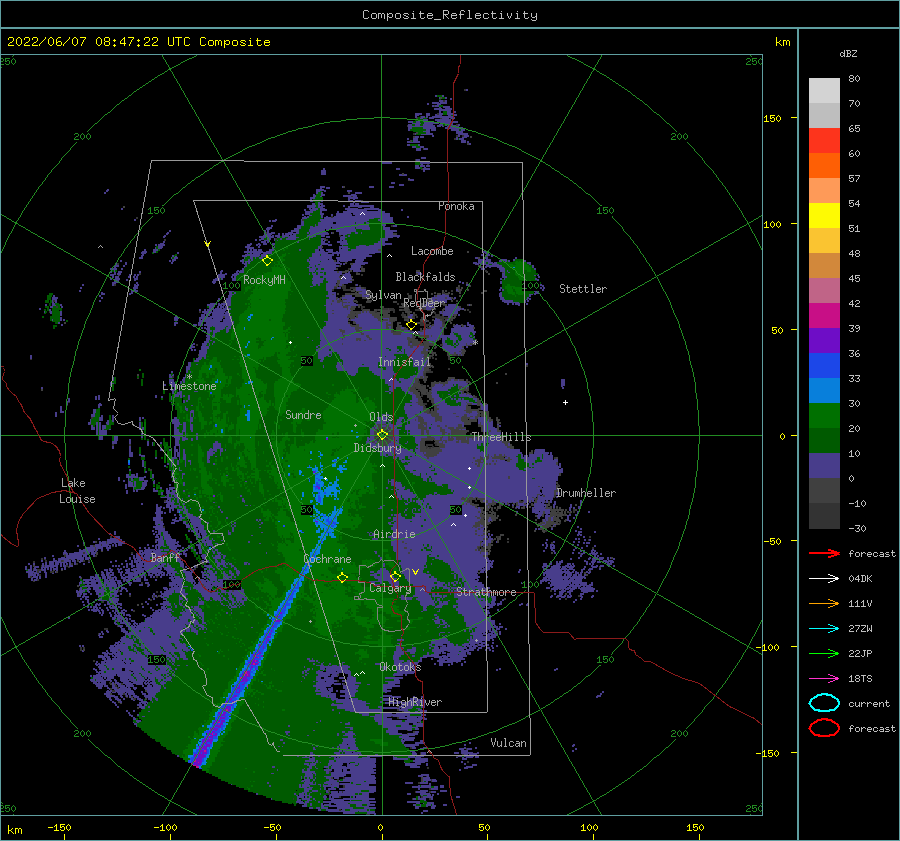Click the Composite_Reflectivity title
The width and height of the screenshot is (900, 841).
(450, 14)
